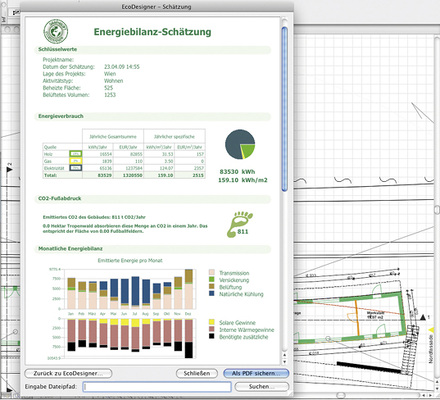The width and height of the screenshot is (440, 400).
Task: Click the 'Elektrizität' row label
Action: (x=54, y=168)
